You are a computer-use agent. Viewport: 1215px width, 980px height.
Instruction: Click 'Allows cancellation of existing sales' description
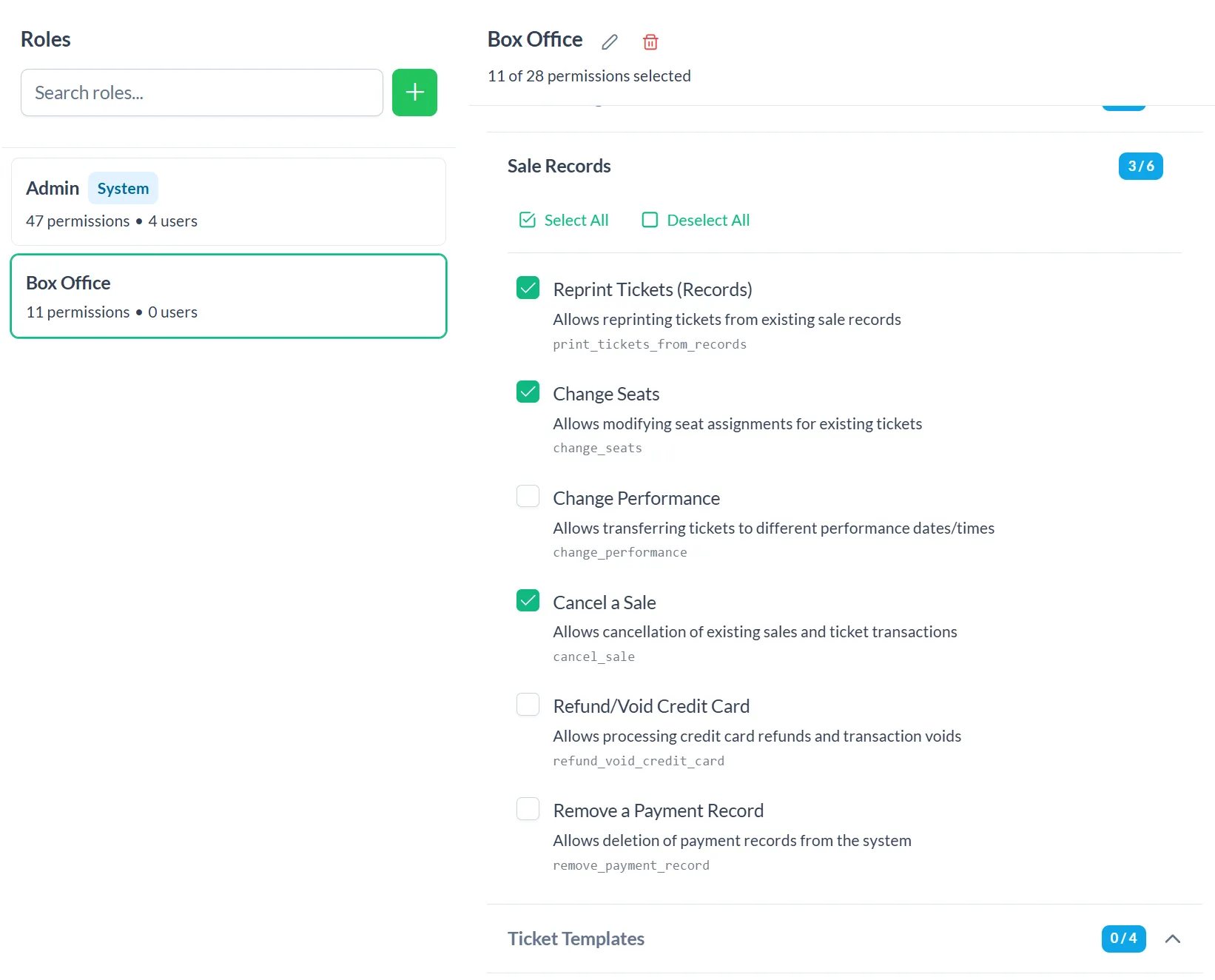(x=755, y=632)
